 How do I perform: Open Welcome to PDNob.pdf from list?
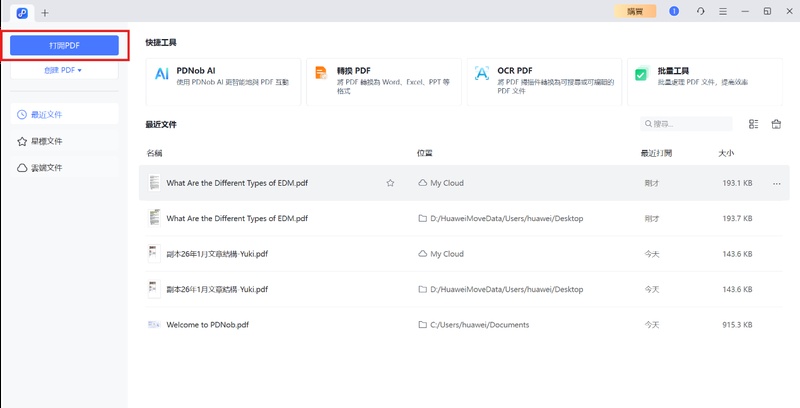click(207, 325)
